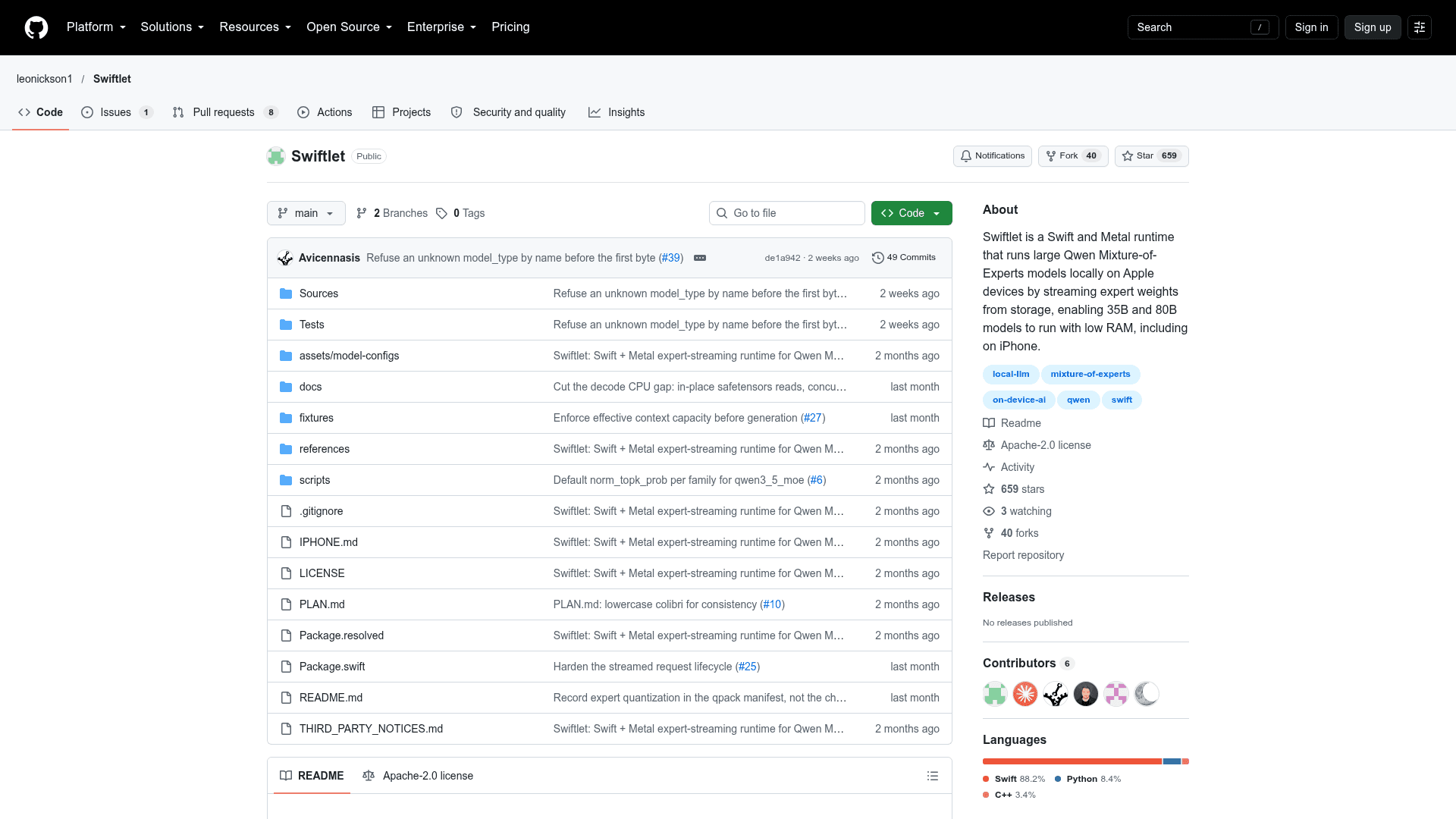
Task: Click the third contributor avatar
Action: (1055, 694)
